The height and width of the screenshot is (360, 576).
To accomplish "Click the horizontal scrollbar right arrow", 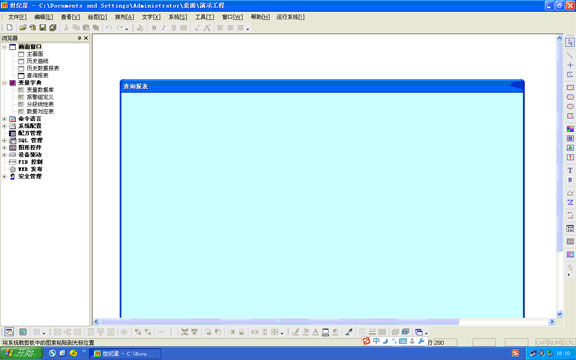I will click(x=551, y=322).
